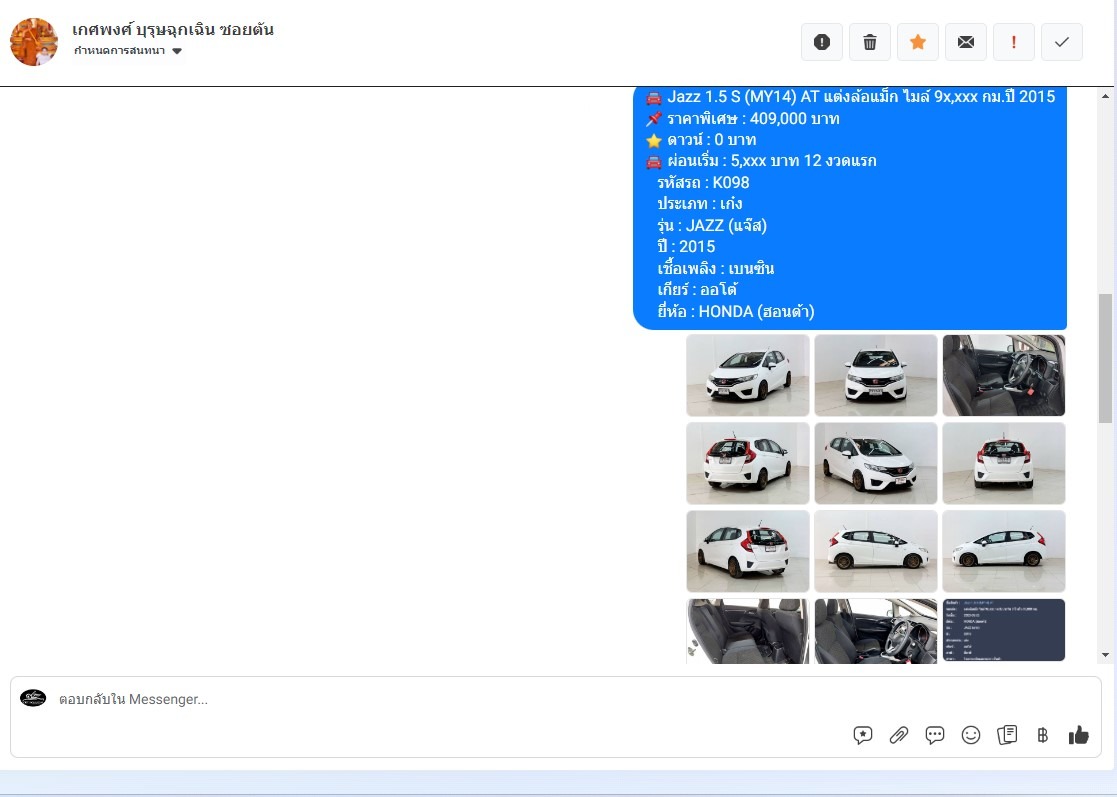The height and width of the screenshot is (797, 1117).
Task: Click the text 'ปี : 2015'
Action: (x=686, y=246)
